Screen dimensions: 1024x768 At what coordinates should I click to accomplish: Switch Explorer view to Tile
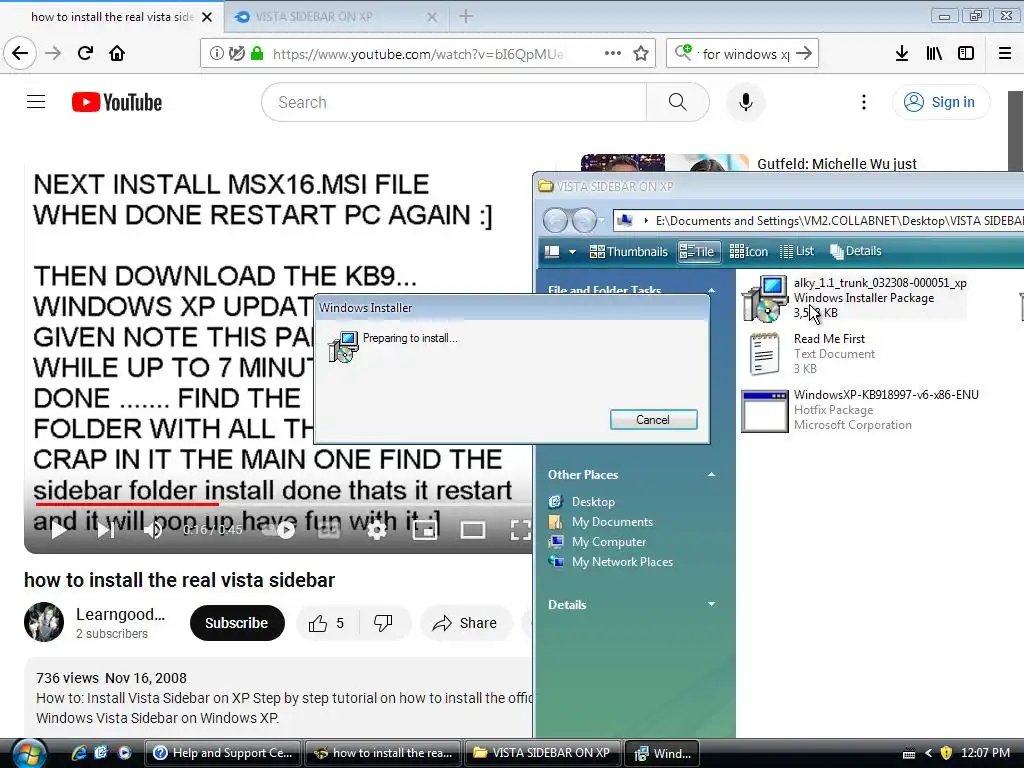[698, 251]
